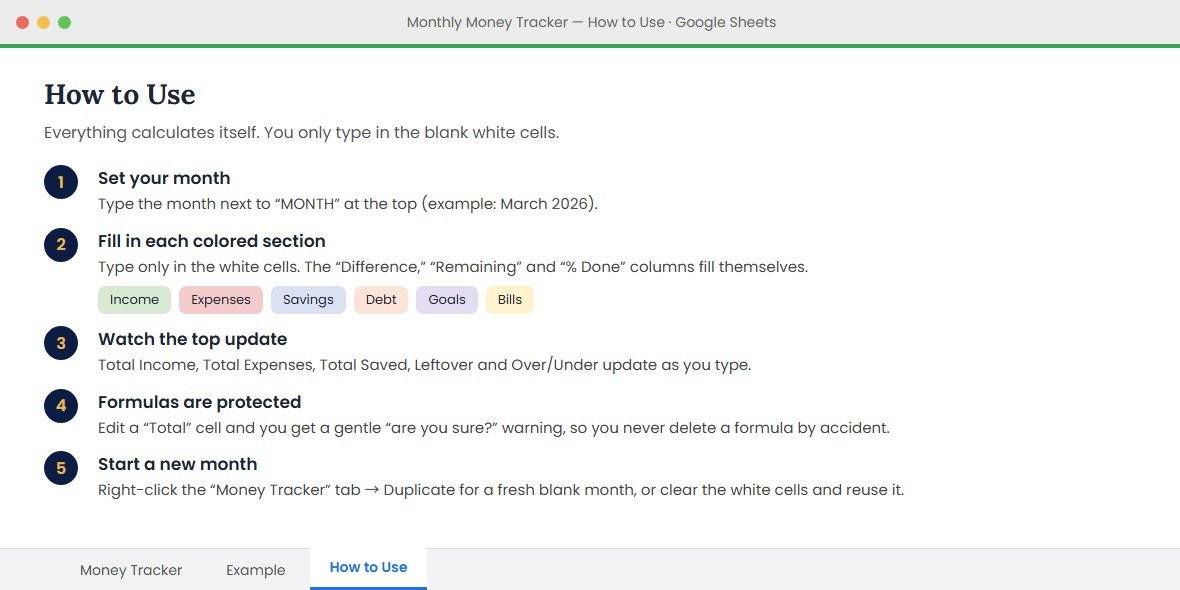This screenshot has width=1180, height=590.
Task: Click the "Type the month next to MONTH" line
Action: 348,205
